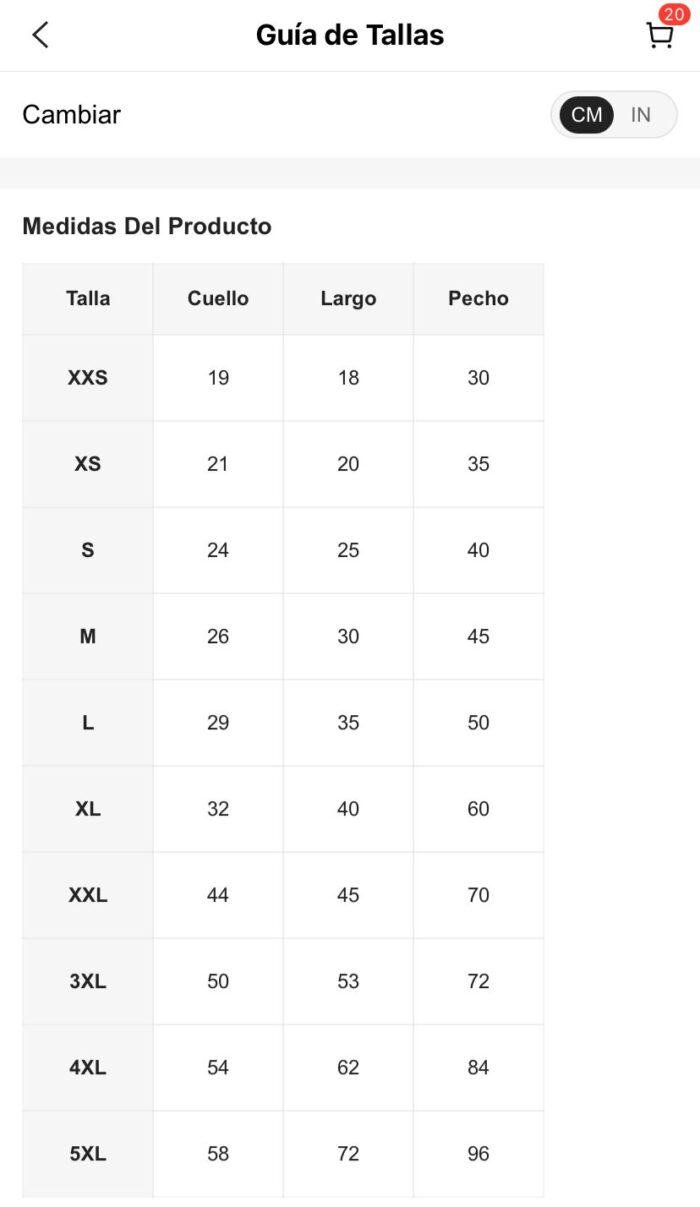Viewport: 700px width, 1207px height.
Task: Select the CM unit option
Action: pyautogui.click(x=587, y=115)
